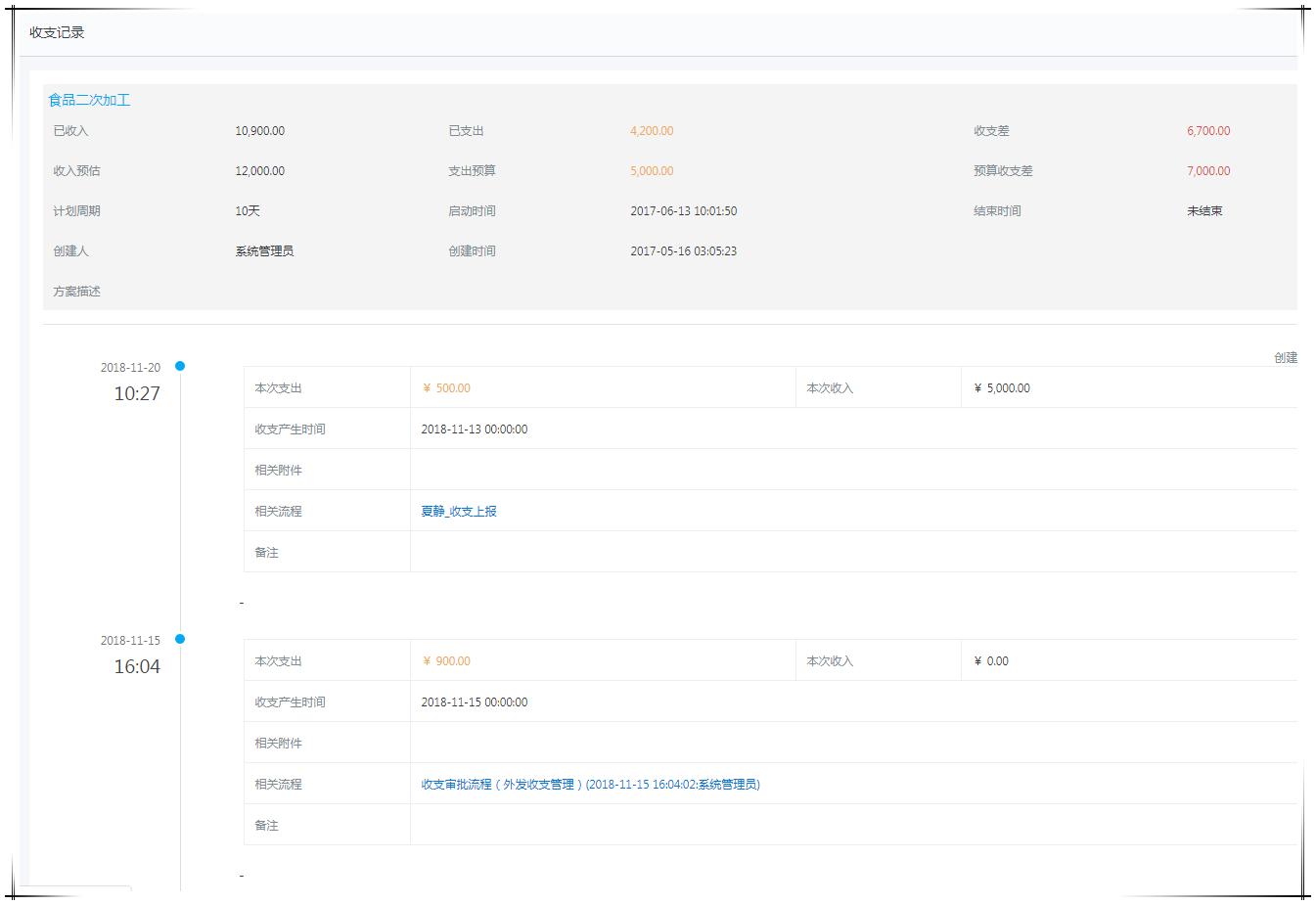Open the 食品二次加工 project link
The height and width of the screenshot is (905, 1316).
(x=87, y=99)
